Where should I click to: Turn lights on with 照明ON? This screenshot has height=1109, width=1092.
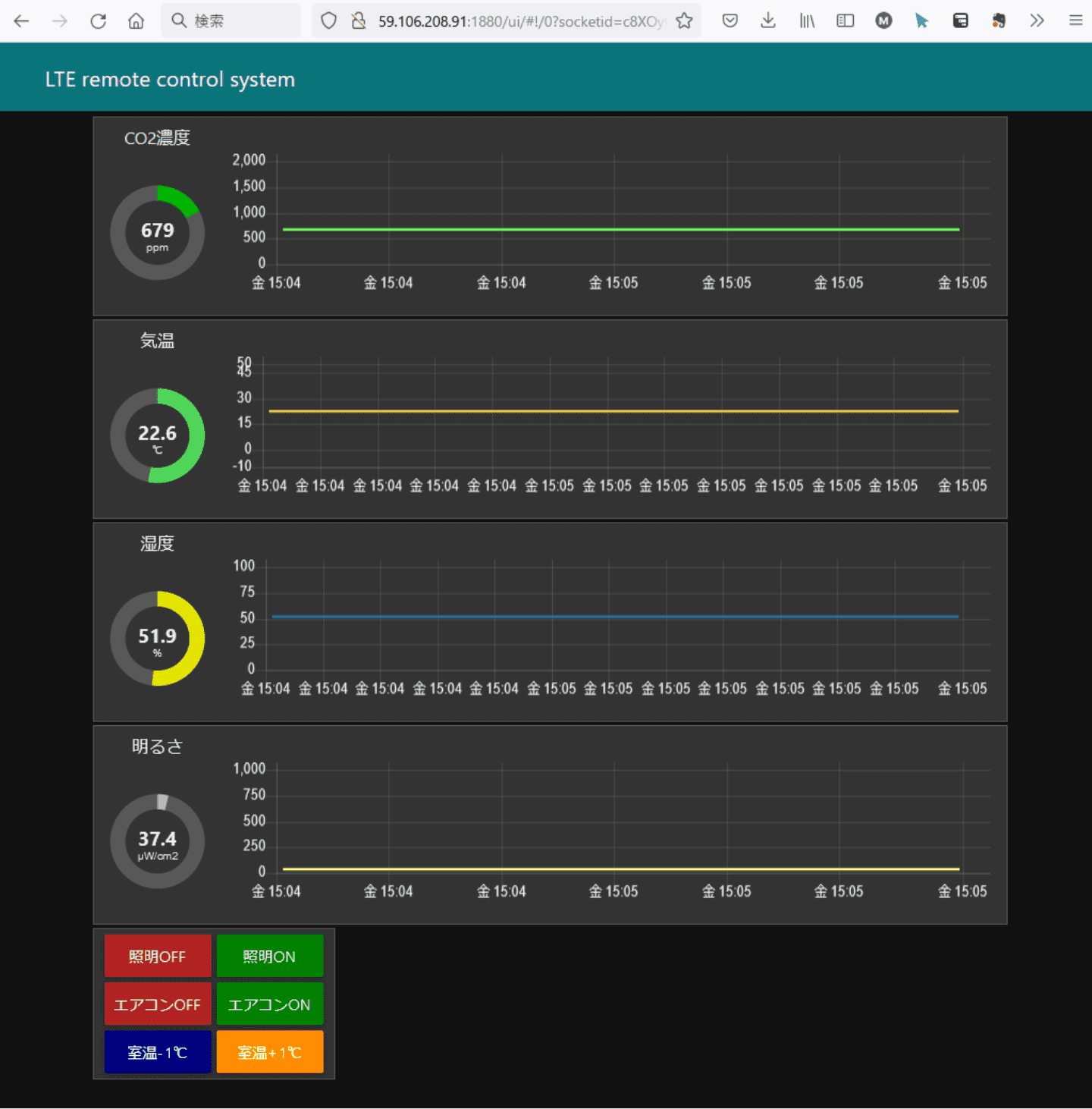point(270,956)
